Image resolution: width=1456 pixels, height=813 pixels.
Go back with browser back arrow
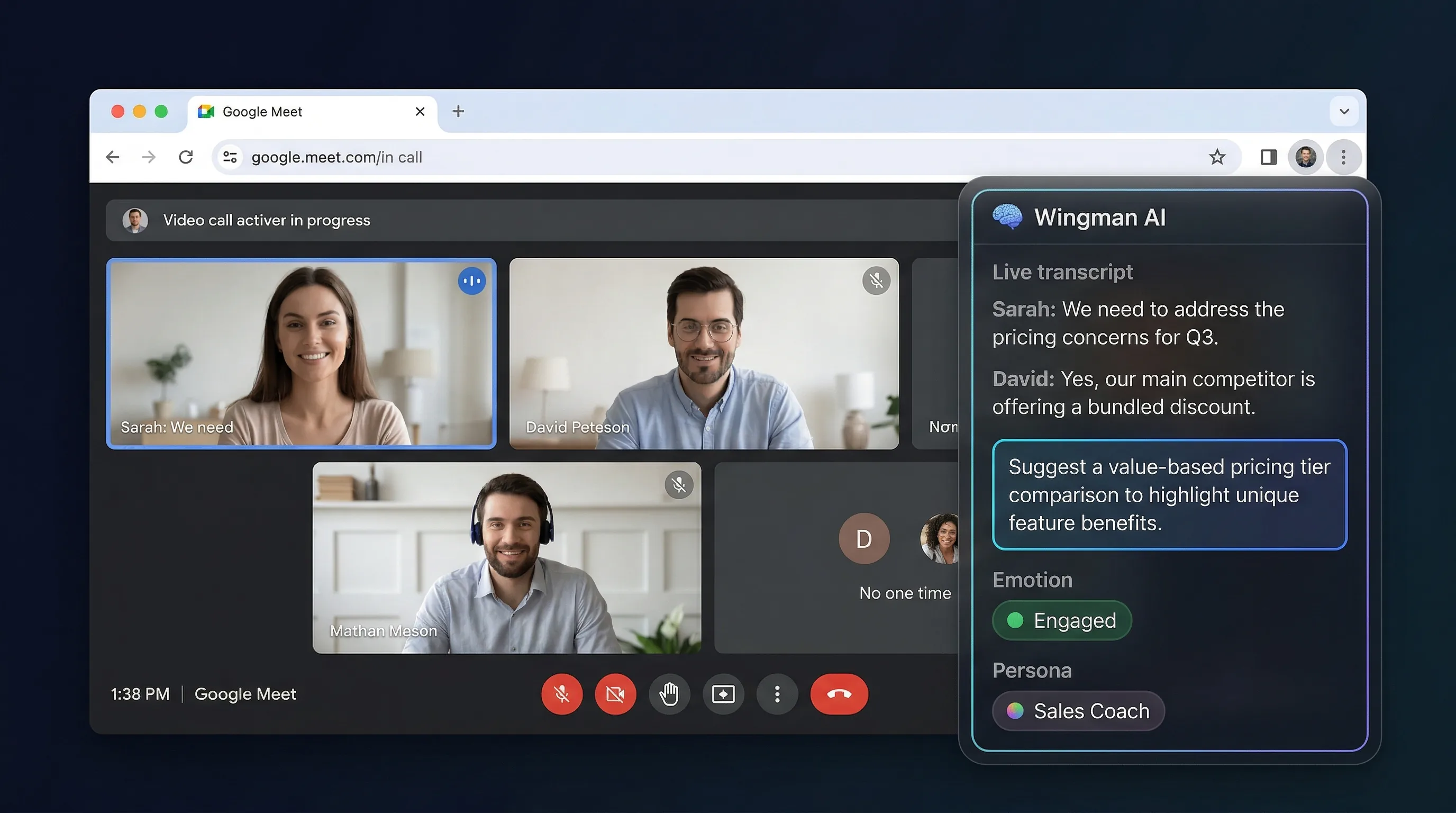point(113,157)
